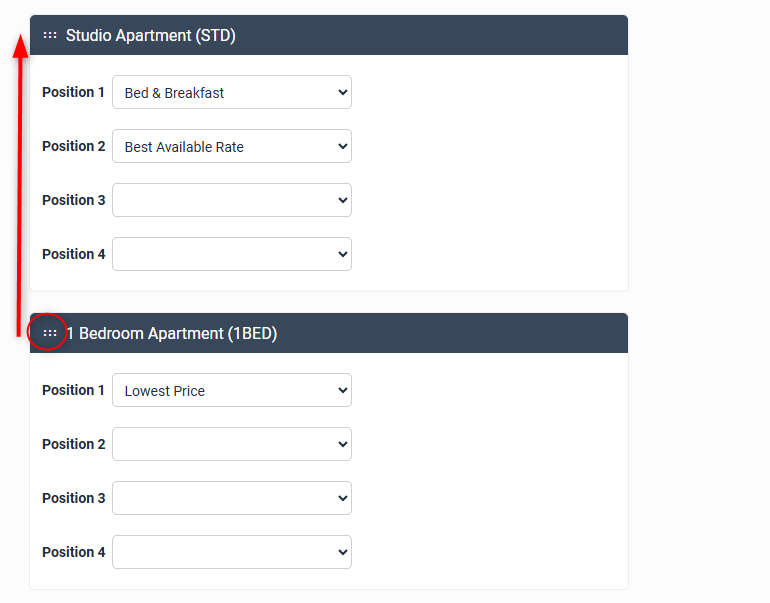The width and height of the screenshot is (770, 603).
Task: Click the Studio Apartment (STD) header title
Action: pos(150,35)
